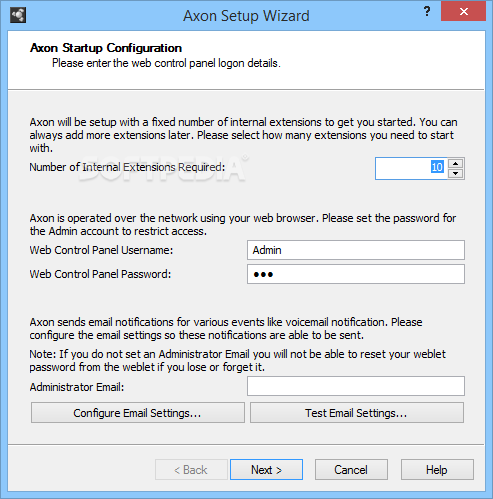The image size is (493, 499).
Task: Click the Cancel button
Action: click(x=351, y=470)
